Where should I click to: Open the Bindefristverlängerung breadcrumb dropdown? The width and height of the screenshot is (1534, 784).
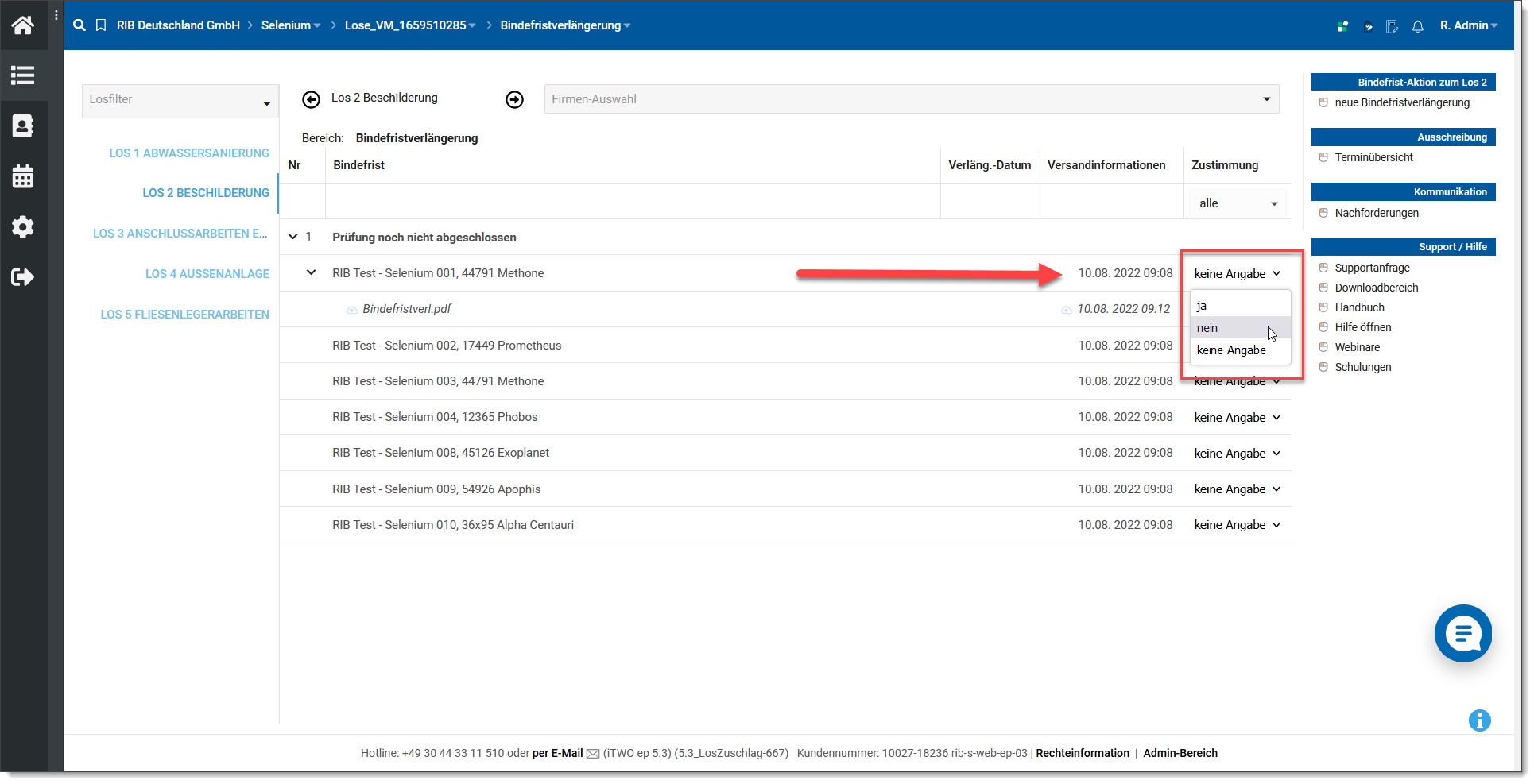click(565, 25)
